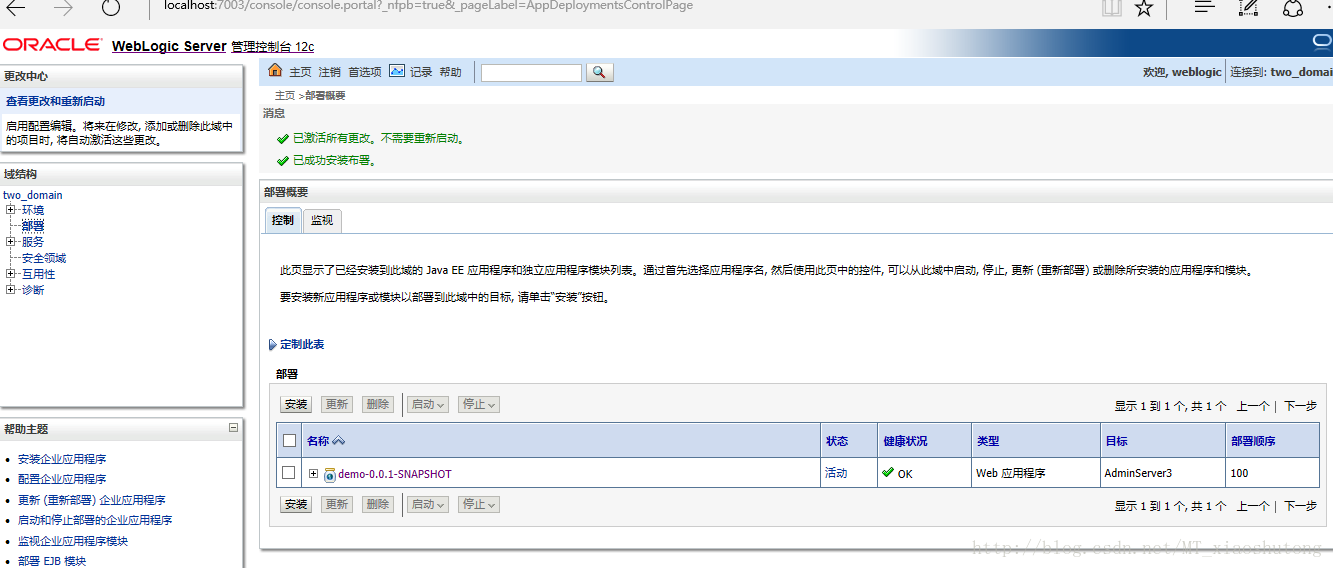Reload the page with the refresh icon
The width and height of the screenshot is (1333, 568).
point(111,8)
